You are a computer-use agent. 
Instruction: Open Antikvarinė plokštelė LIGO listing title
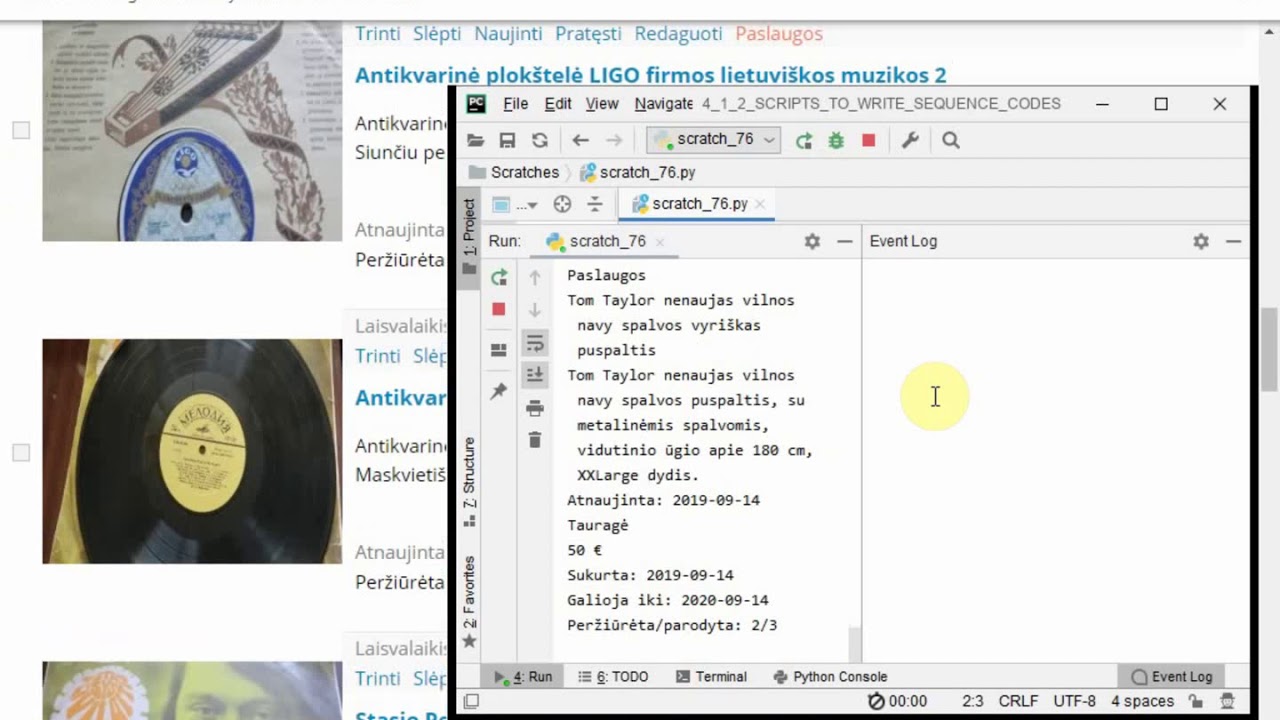coord(650,75)
